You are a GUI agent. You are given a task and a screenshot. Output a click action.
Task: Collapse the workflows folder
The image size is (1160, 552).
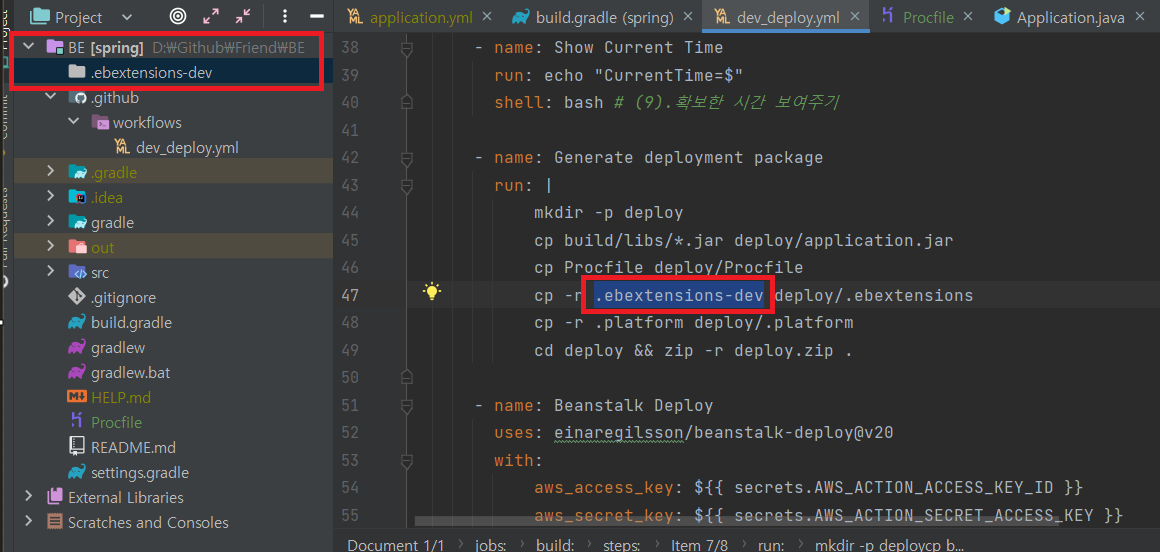(x=73, y=122)
